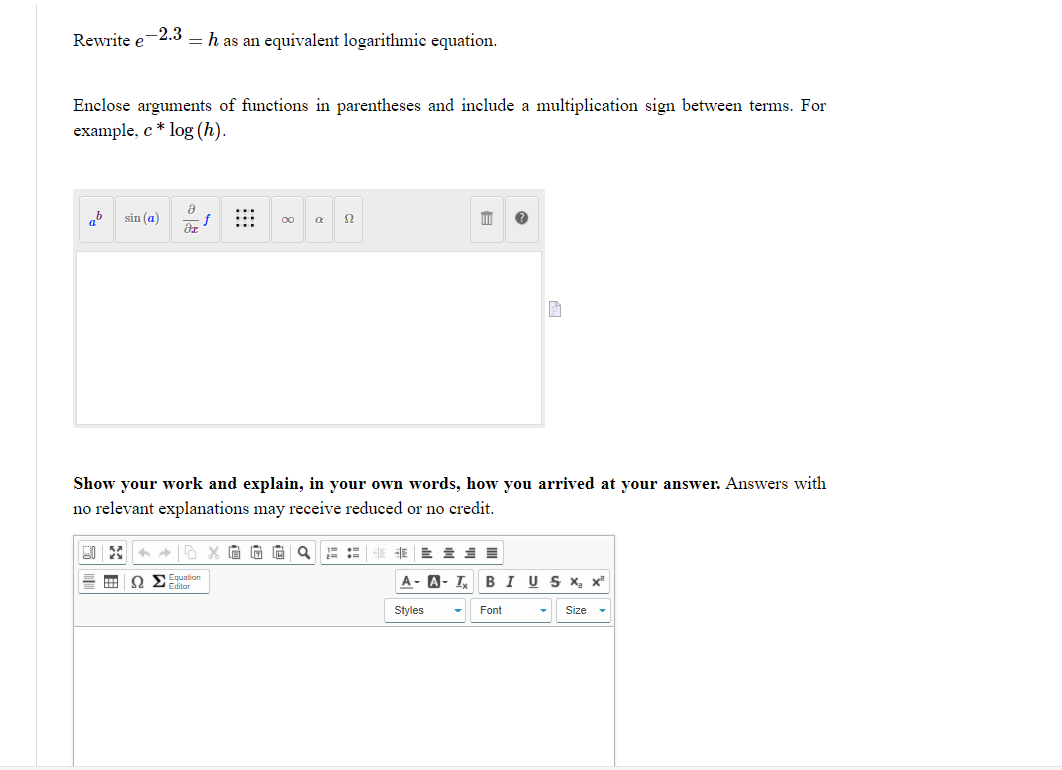Open the Find and Replace magnifier tool
1062x770 pixels.
[303, 552]
